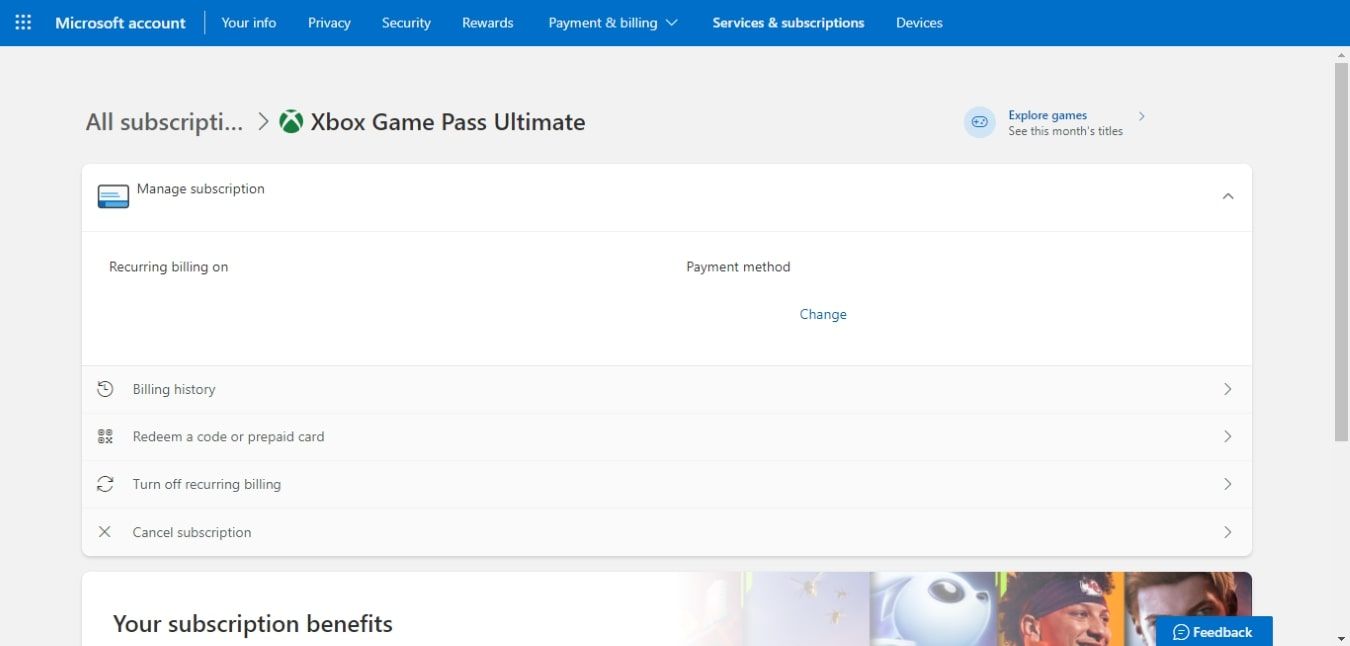1350x646 pixels.
Task: Click the Billing history clock icon
Action: [x=105, y=389]
